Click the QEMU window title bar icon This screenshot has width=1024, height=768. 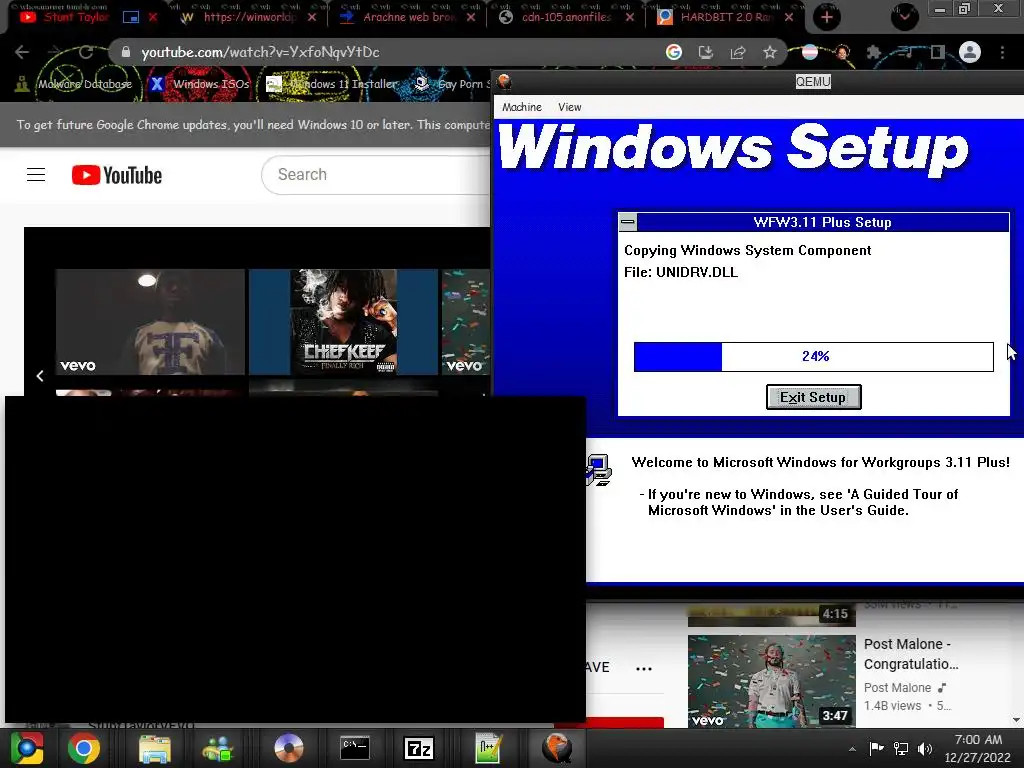[504, 82]
